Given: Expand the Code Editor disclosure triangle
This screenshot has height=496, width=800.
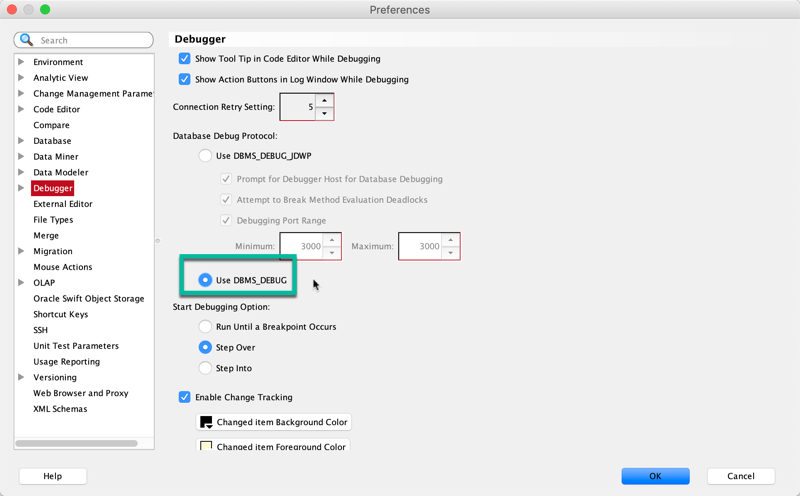Looking at the screenshot, I should tap(21, 109).
